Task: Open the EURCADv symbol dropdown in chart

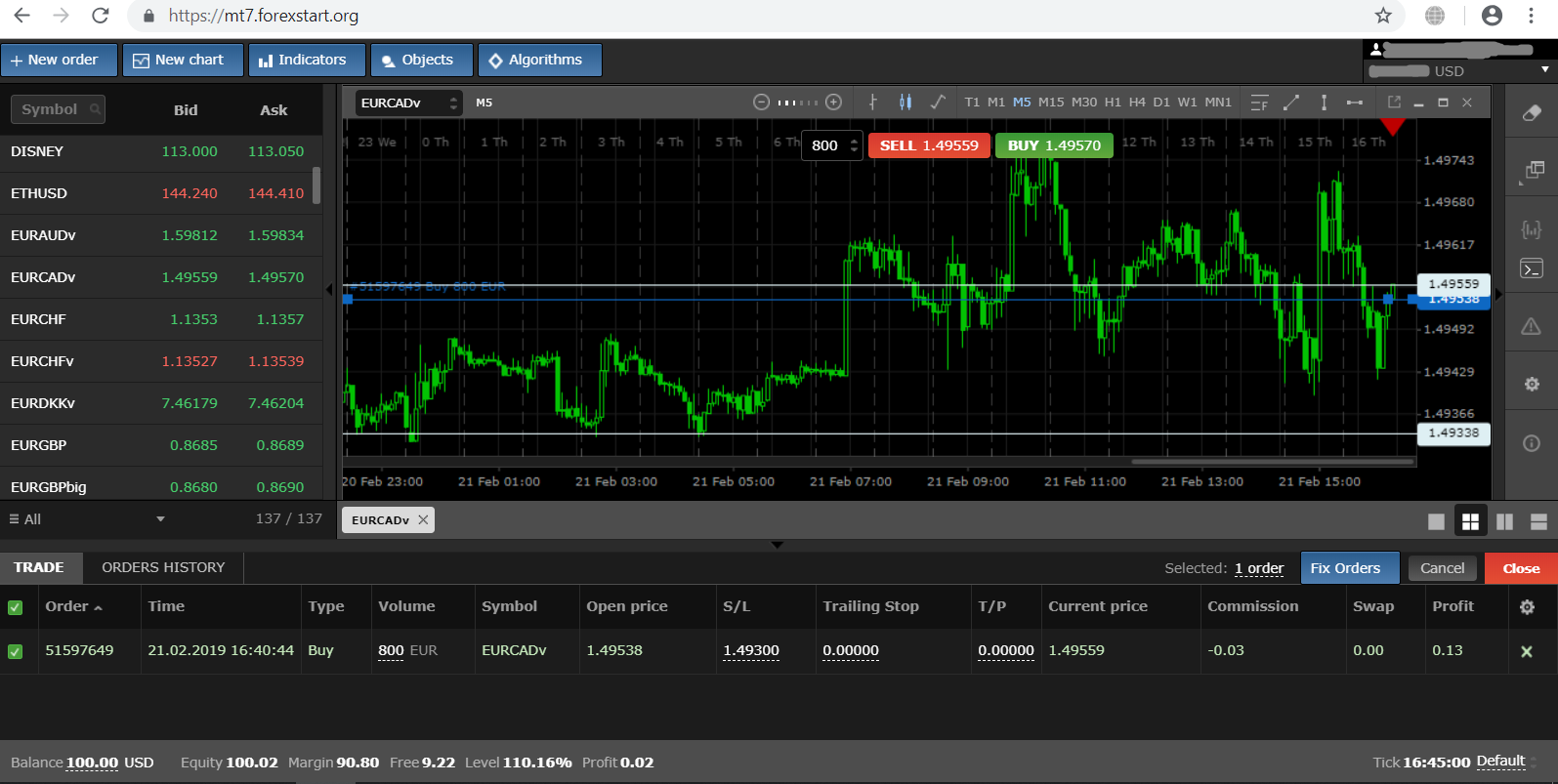Action: click(408, 103)
